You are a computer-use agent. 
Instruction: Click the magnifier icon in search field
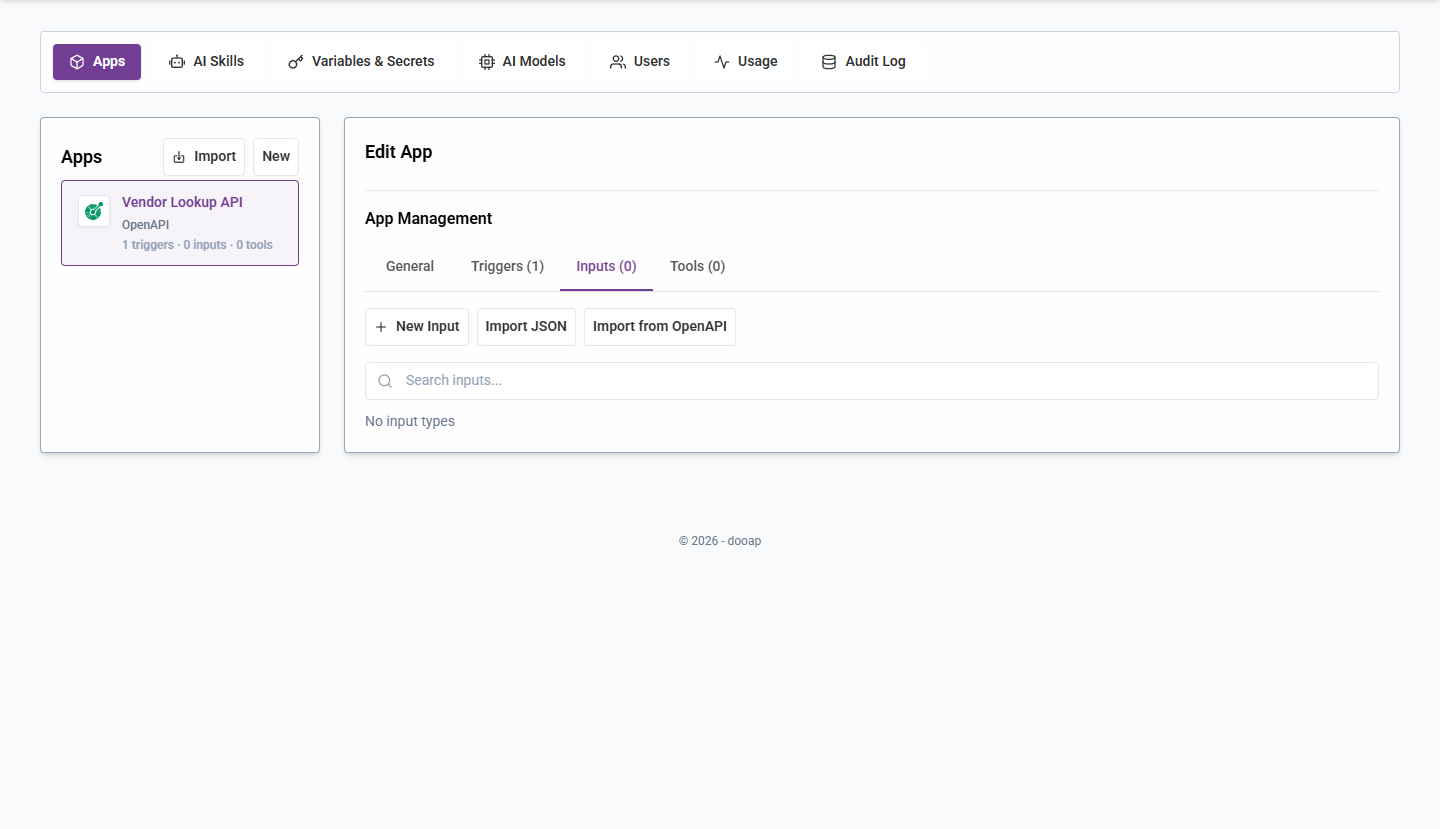tap(385, 381)
